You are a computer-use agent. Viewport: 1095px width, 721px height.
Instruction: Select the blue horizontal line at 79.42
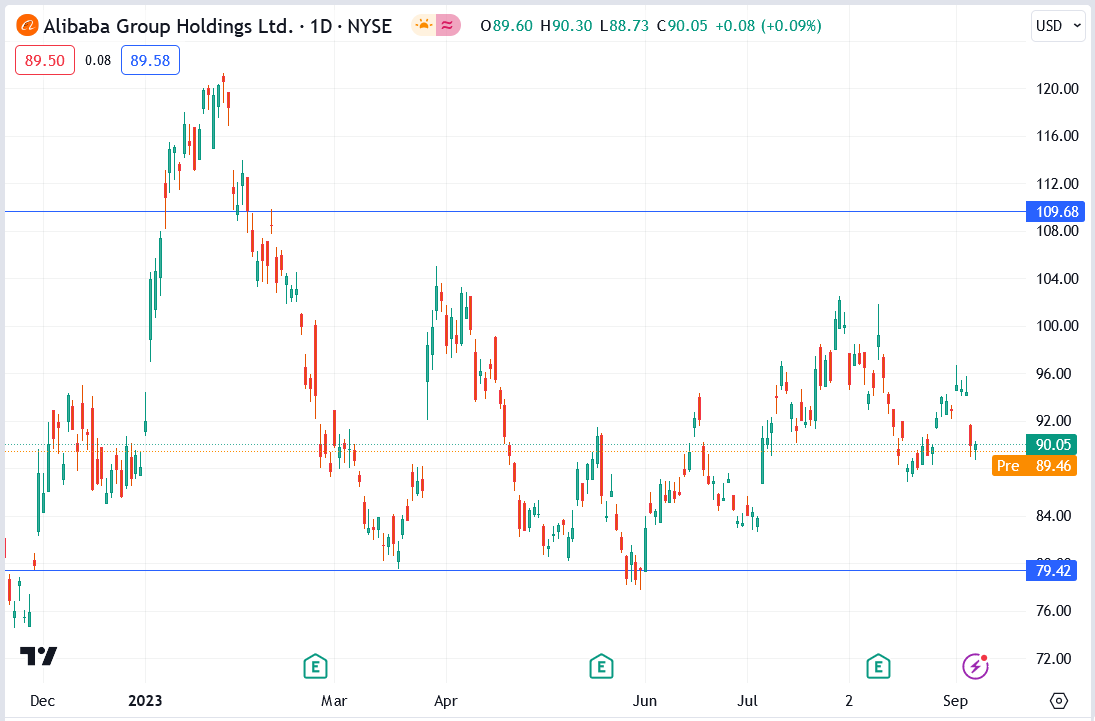click(x=515, y=571)
